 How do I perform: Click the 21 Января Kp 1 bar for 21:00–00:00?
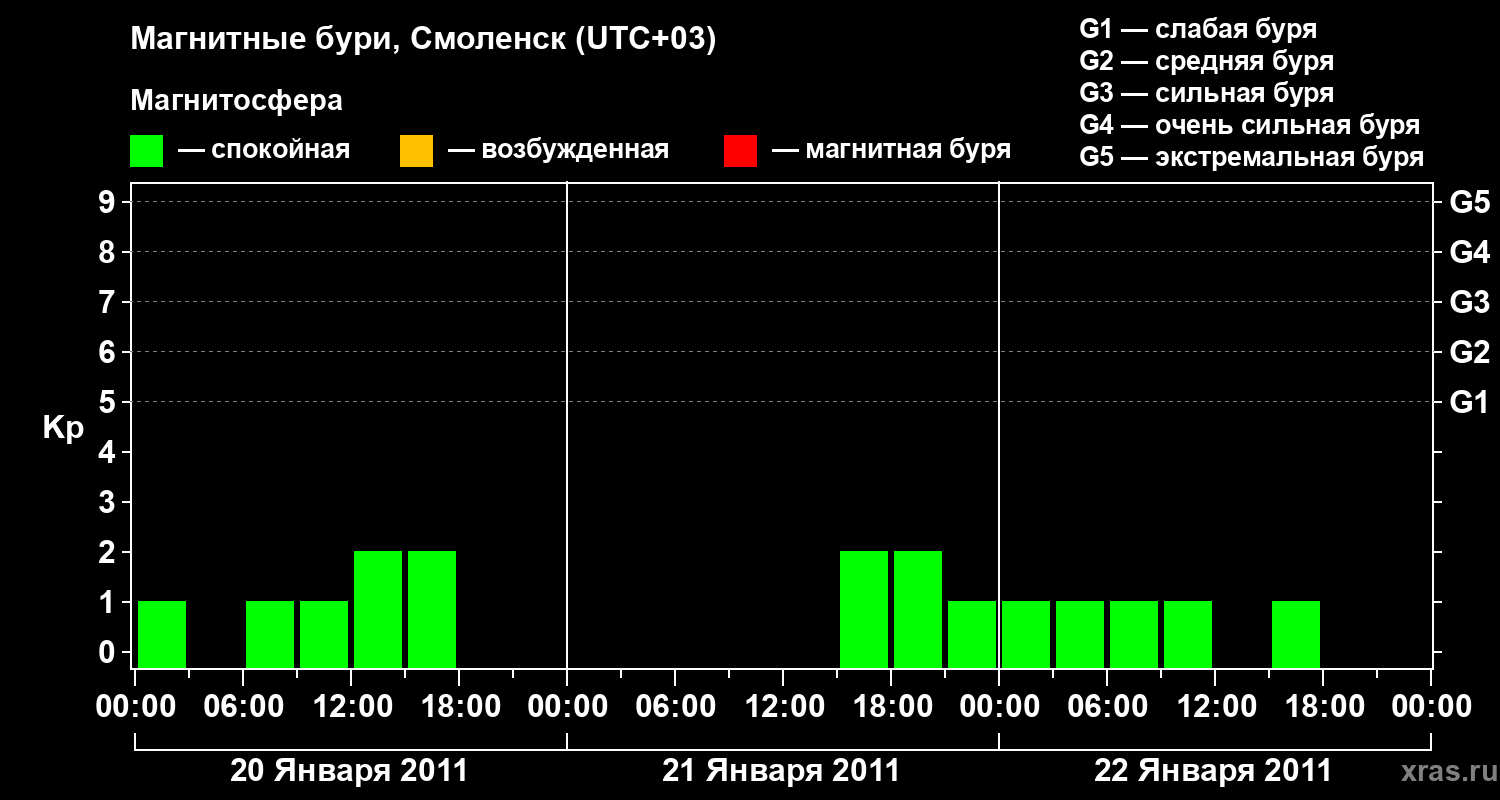[x=972, y=634]
